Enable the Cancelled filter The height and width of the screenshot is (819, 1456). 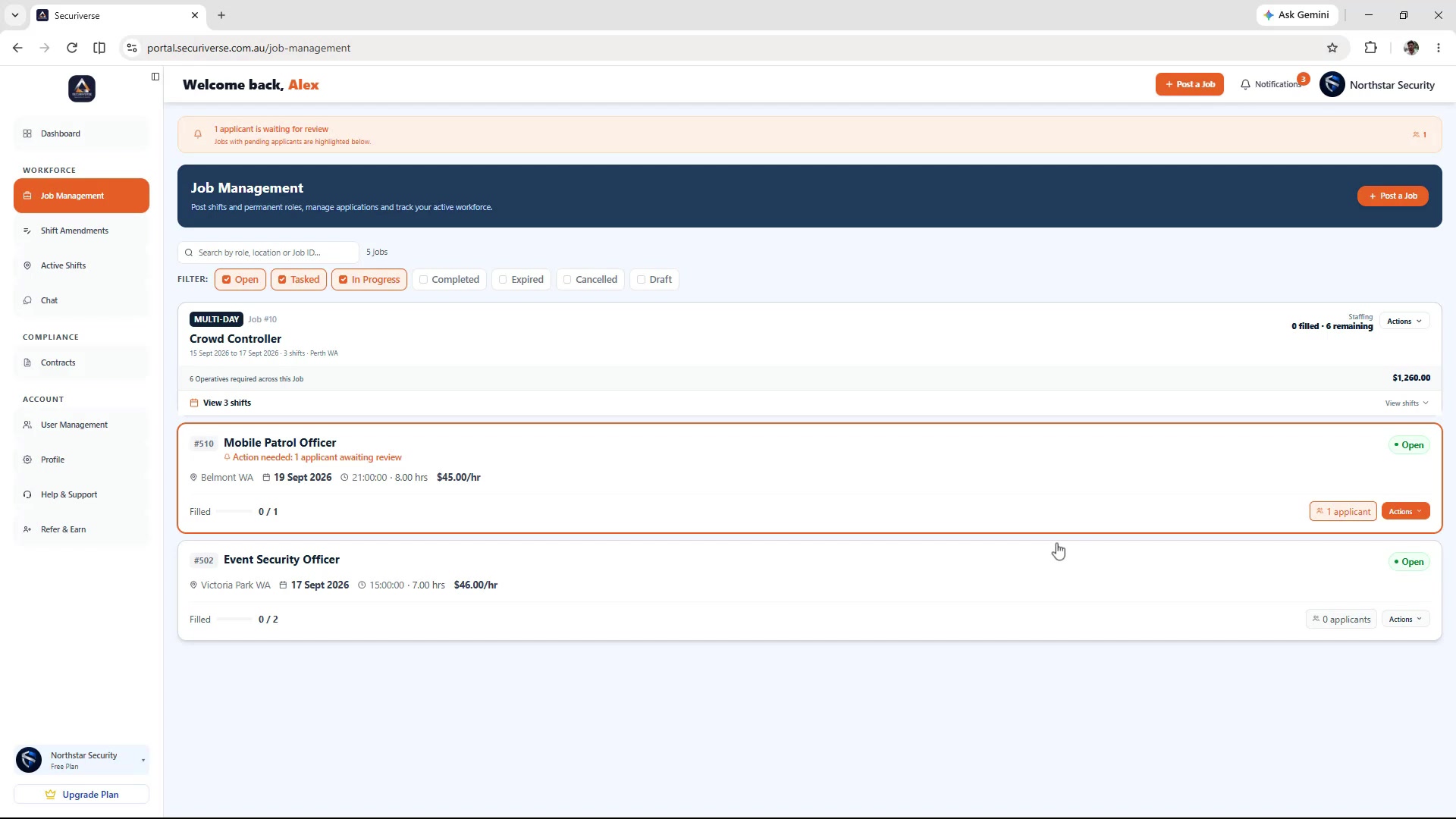[591, 280]
